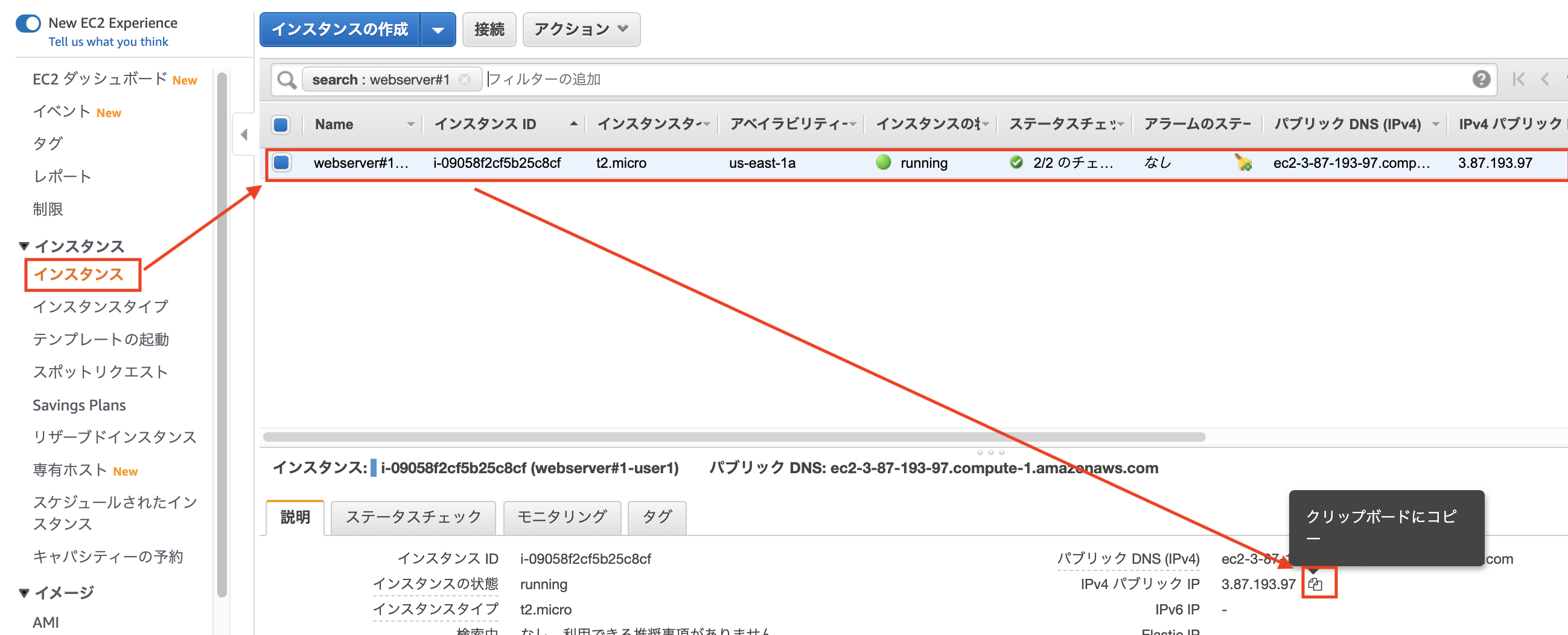
Task: Click the インスタンスタイプ detail label
Action: point(435,610)
